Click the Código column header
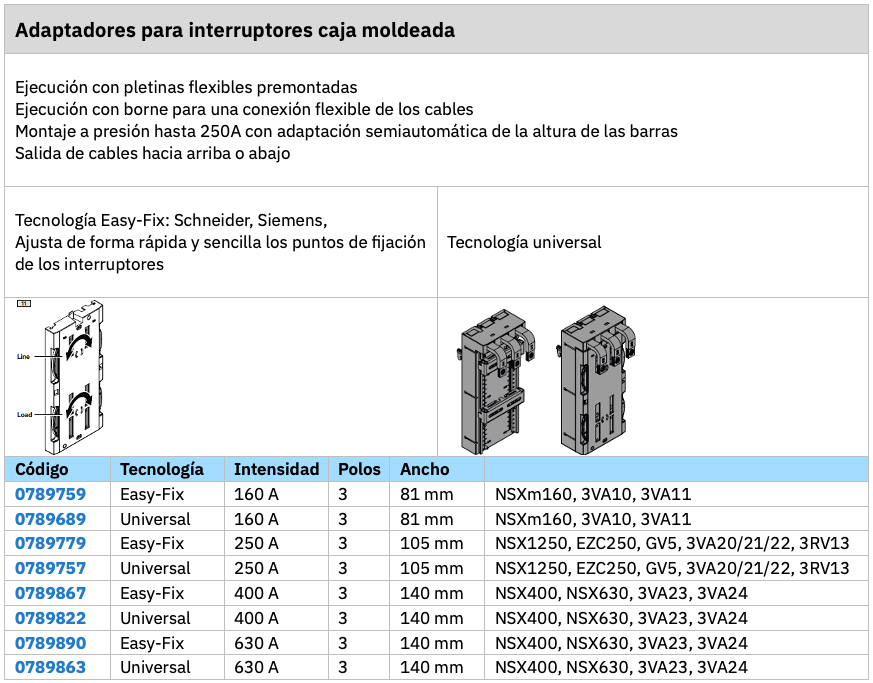 (40, 469)
